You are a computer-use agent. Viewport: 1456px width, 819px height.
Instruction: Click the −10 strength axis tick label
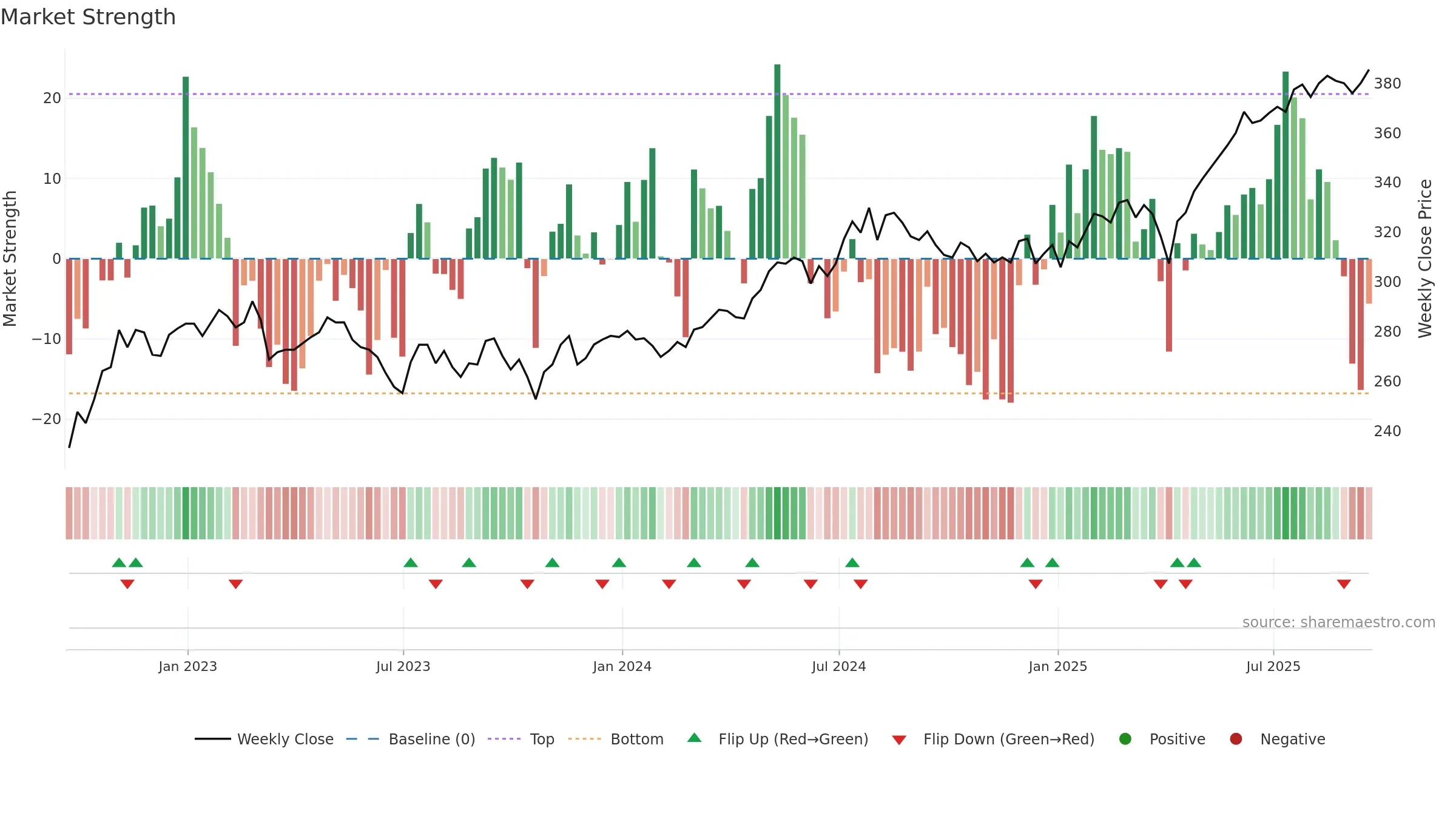pos(47,339)
